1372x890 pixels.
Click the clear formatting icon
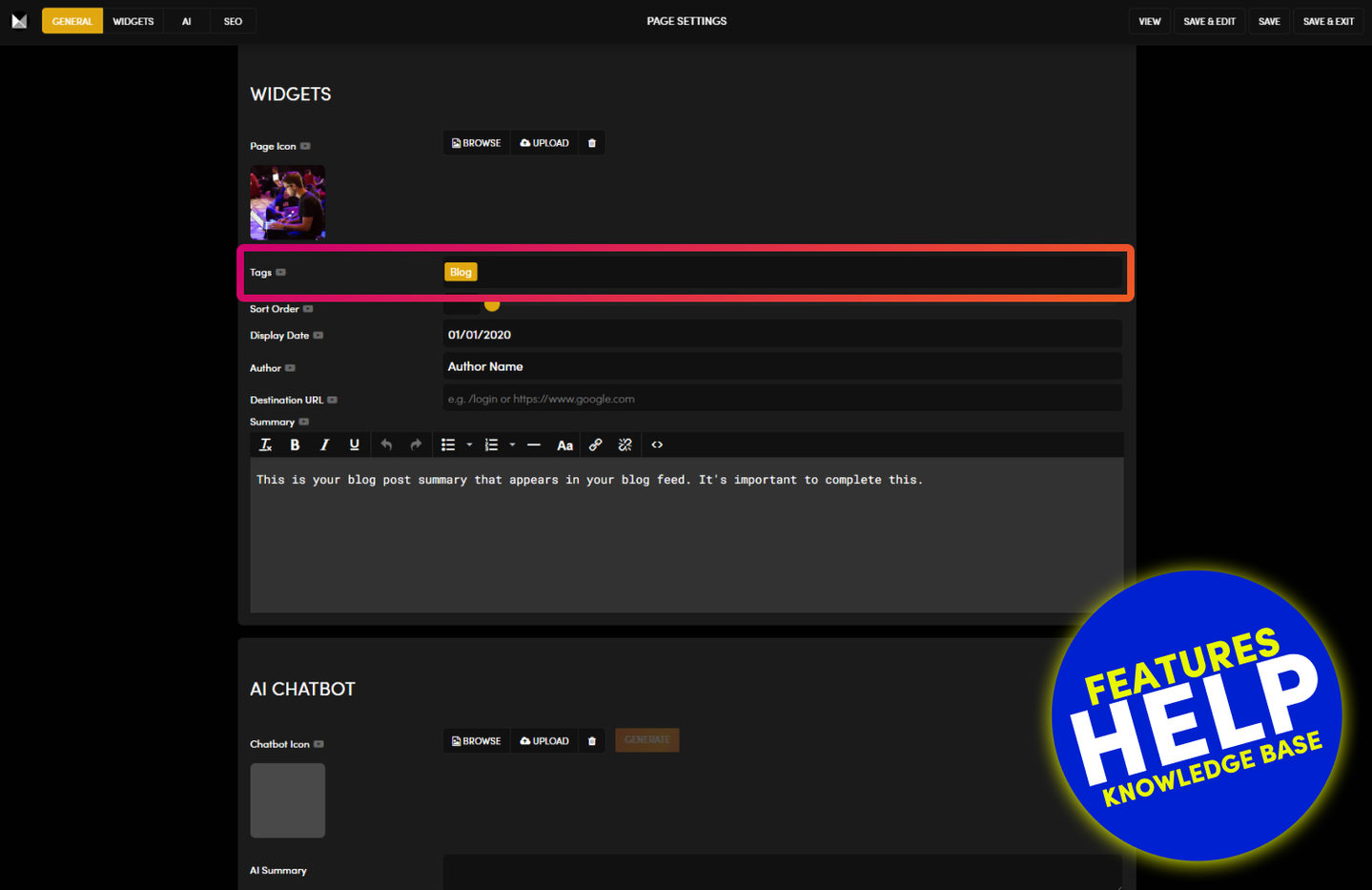coord(265,445)
